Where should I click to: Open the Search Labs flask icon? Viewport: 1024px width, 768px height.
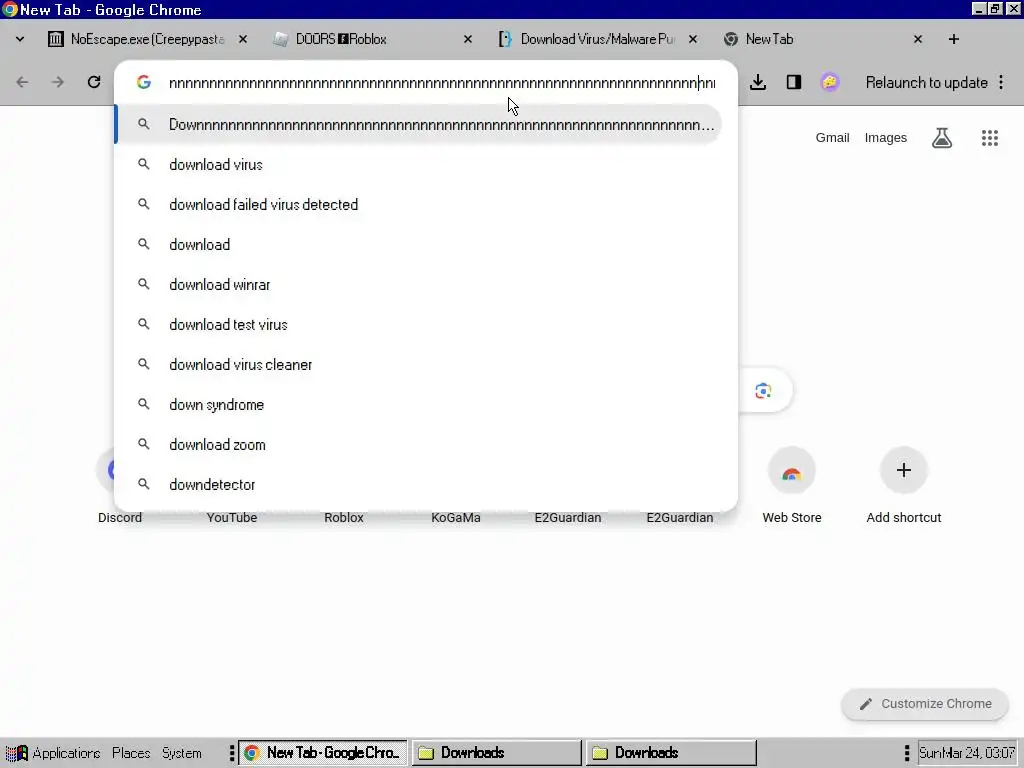pos(942,138)
